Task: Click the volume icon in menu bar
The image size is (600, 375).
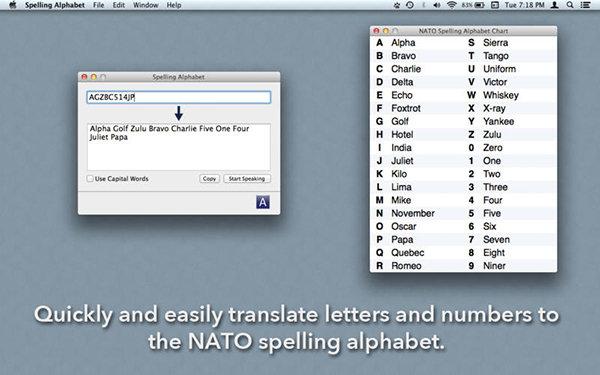Action: click(437, 5)
